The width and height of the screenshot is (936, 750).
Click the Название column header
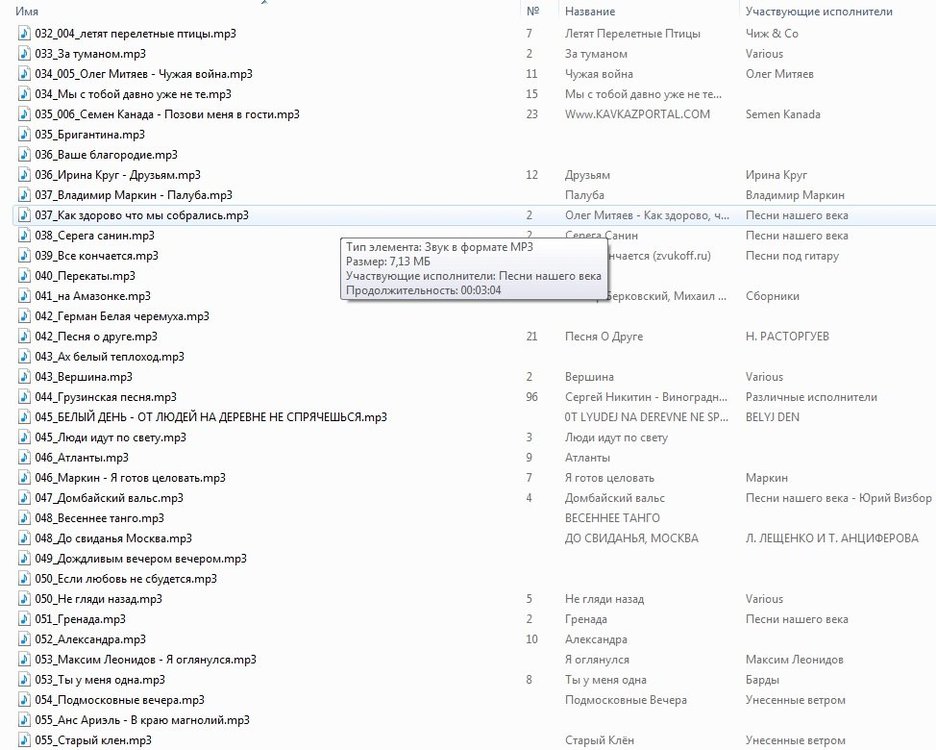point(590,11)
